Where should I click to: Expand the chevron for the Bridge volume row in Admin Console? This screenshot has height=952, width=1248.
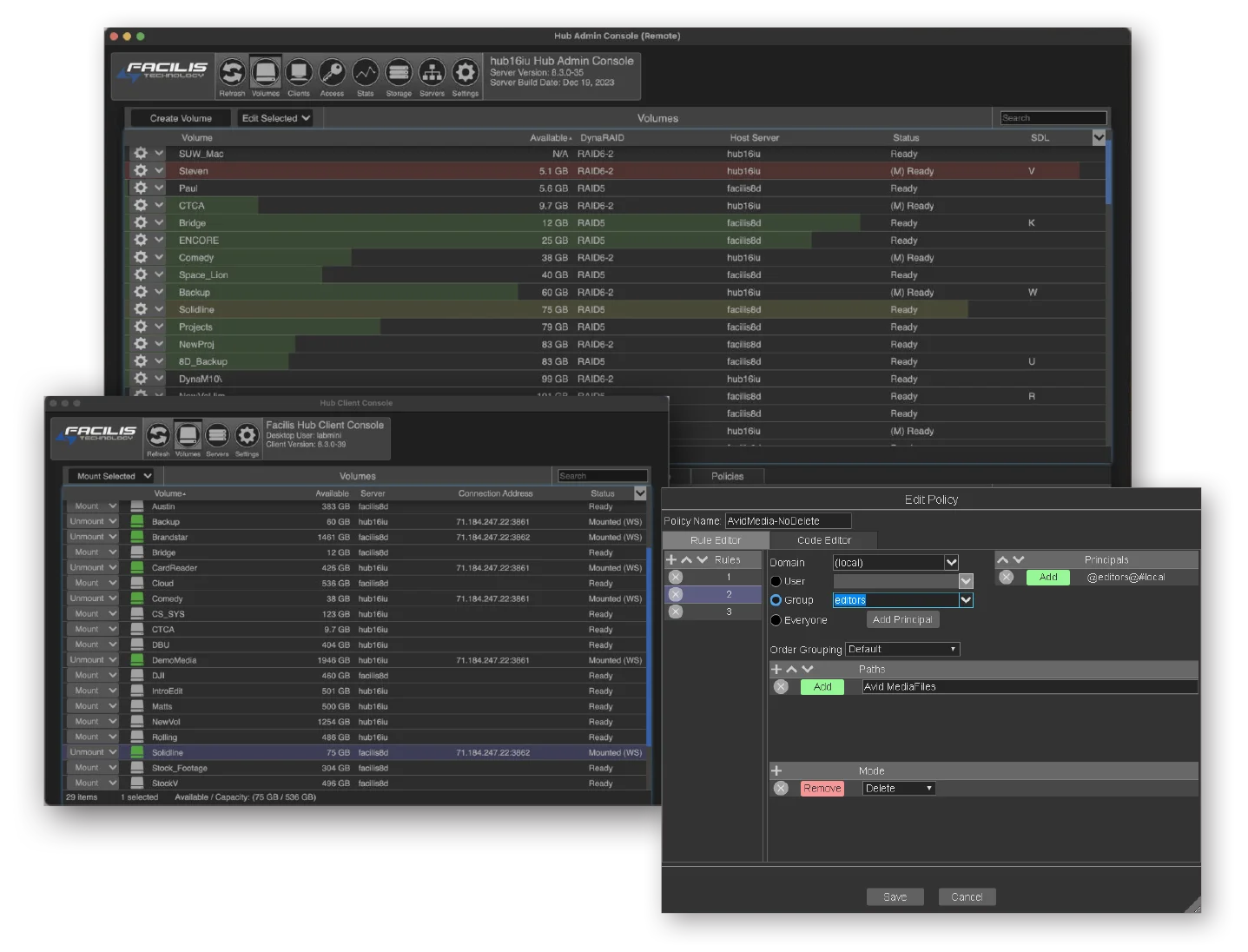pos(159,222)
